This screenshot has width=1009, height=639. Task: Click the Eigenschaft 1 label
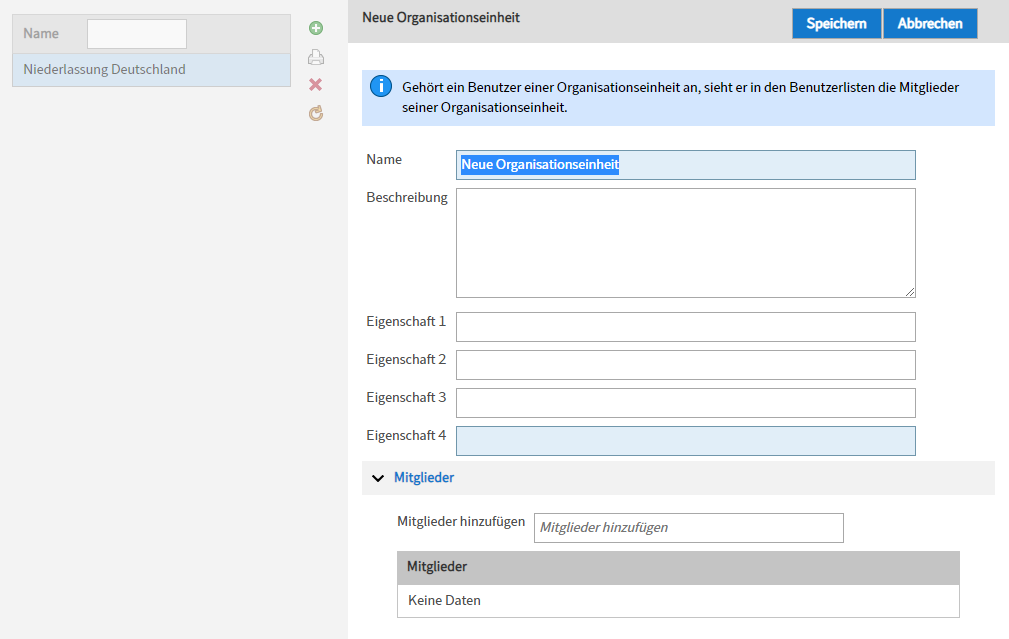(406, 321)
